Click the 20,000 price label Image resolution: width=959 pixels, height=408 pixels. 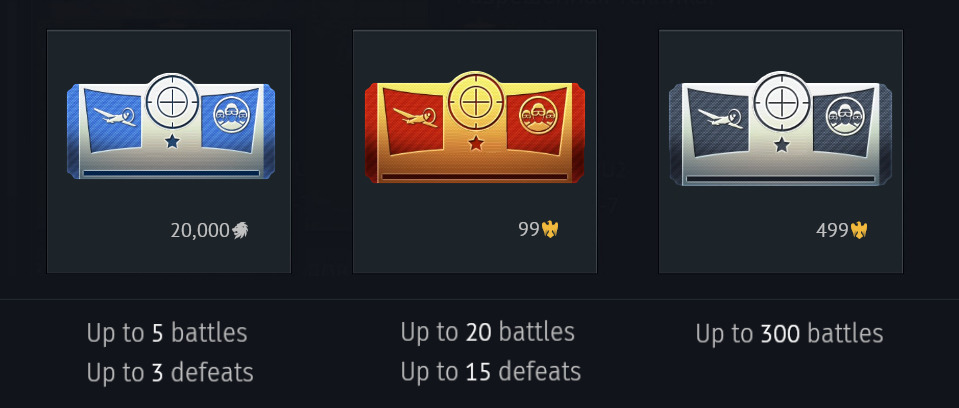click(x=200, y=231)
